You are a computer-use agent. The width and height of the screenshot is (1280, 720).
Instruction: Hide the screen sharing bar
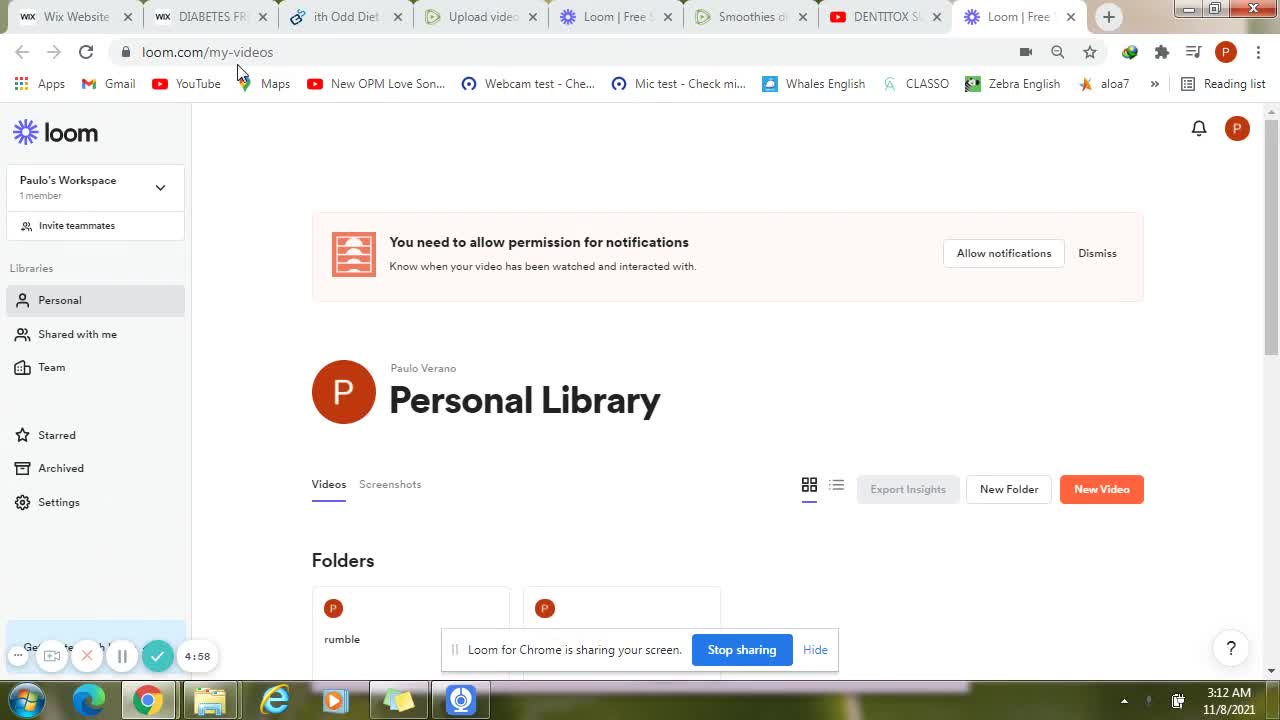click(x=815, y=650)
